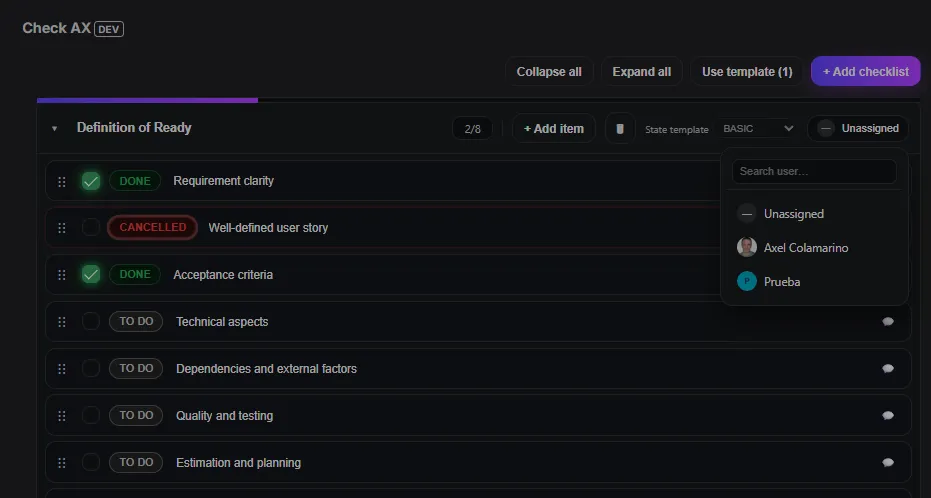Screen dimensions: 931x498
Task: Click the Collapse all button
Action: pyautogui.click(x=549, y=72)
